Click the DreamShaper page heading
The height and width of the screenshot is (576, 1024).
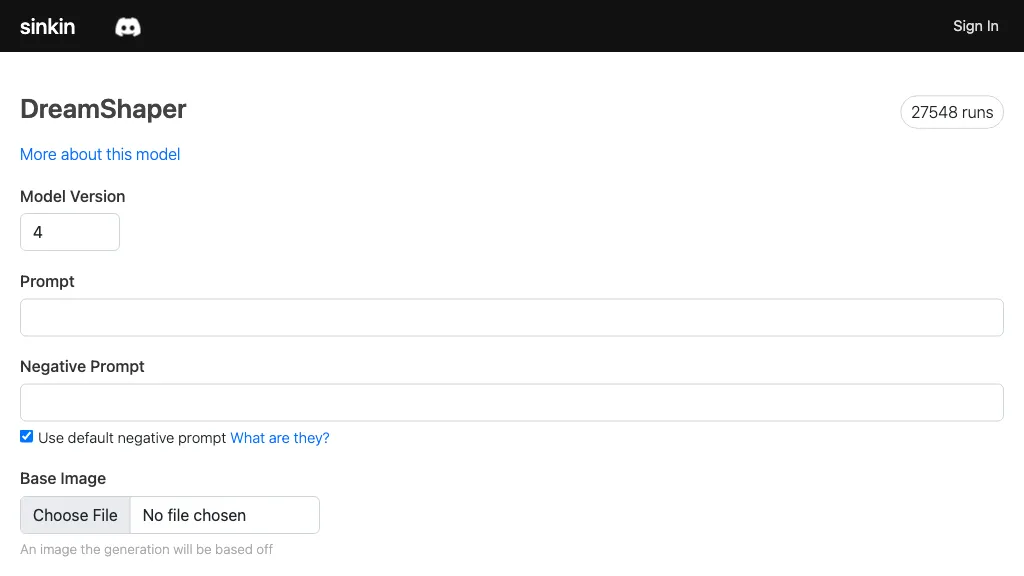[x=103, y=109]
